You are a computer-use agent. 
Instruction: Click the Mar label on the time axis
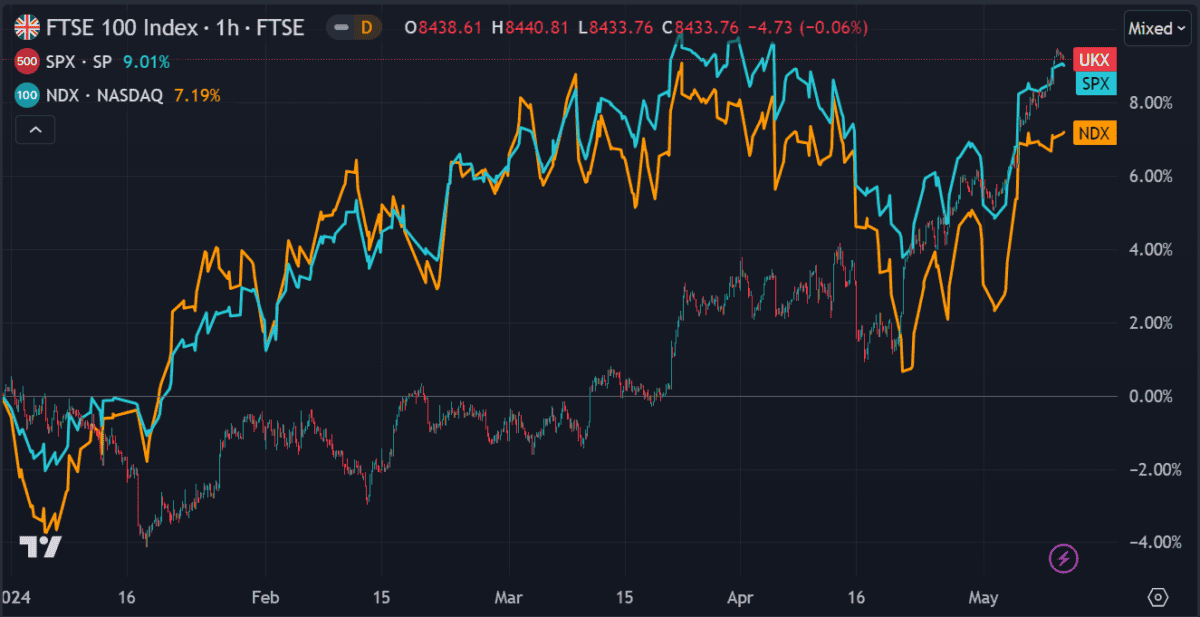[x=510, y=597]
